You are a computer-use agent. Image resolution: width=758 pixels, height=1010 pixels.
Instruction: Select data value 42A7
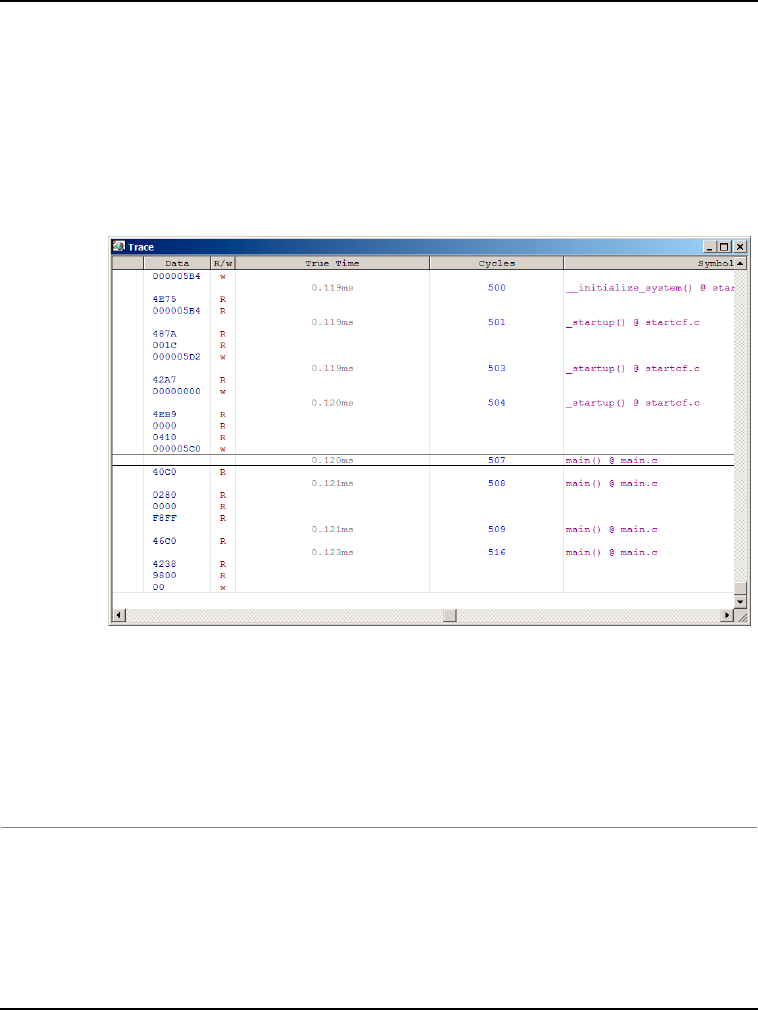[164, 380]
